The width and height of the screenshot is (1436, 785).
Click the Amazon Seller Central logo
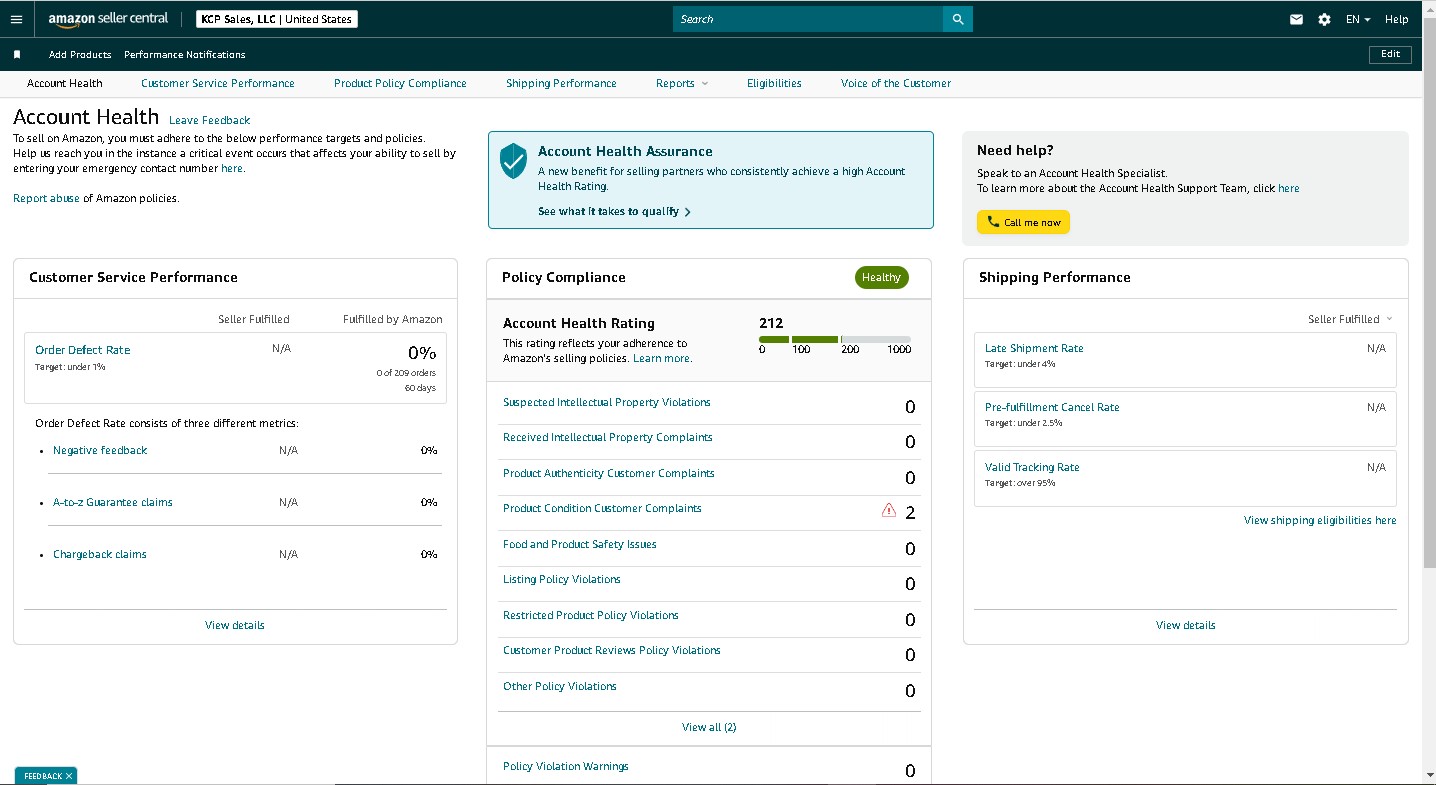click(x=108, y=19)
